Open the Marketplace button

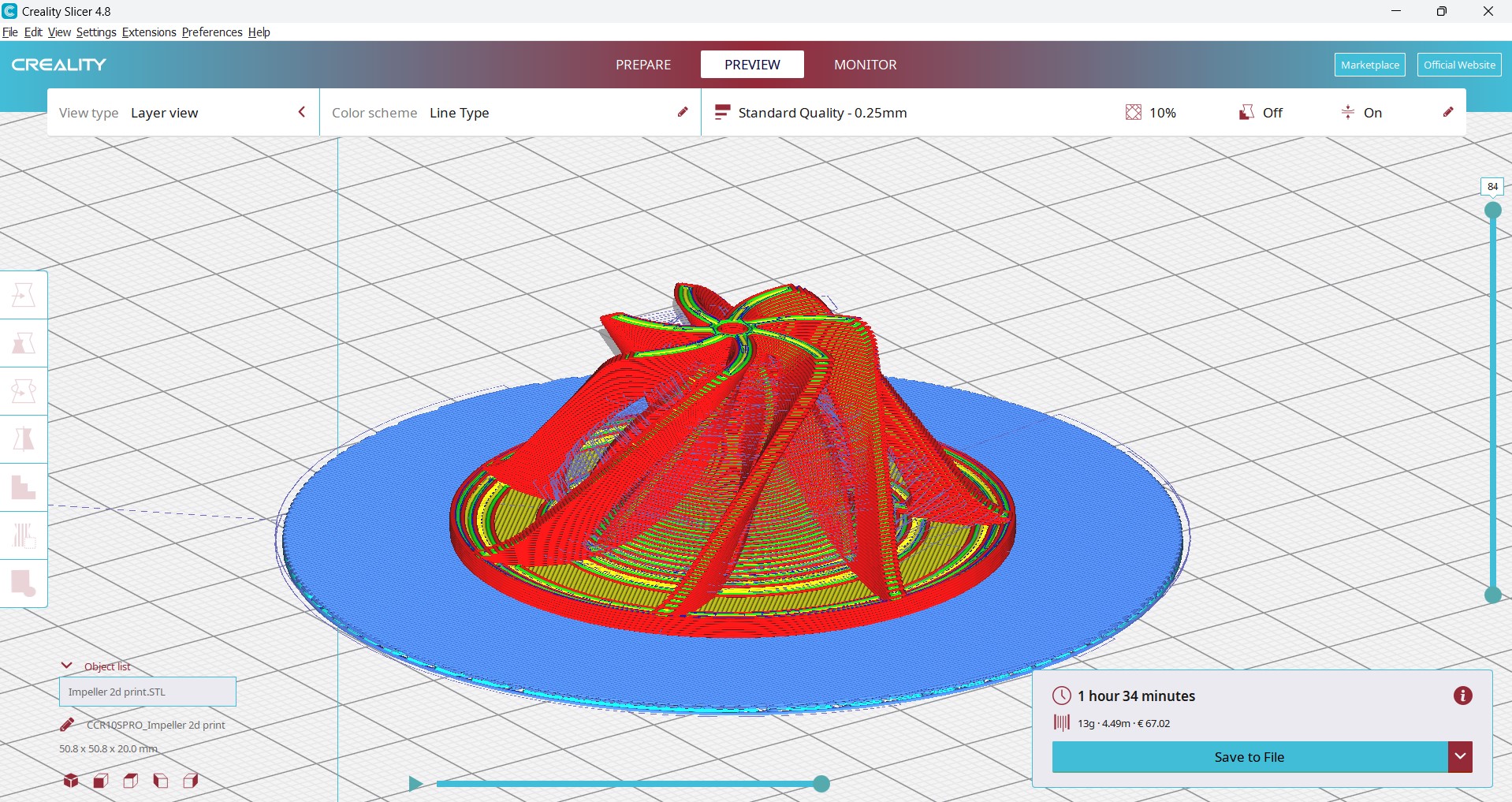(1369, 65)
